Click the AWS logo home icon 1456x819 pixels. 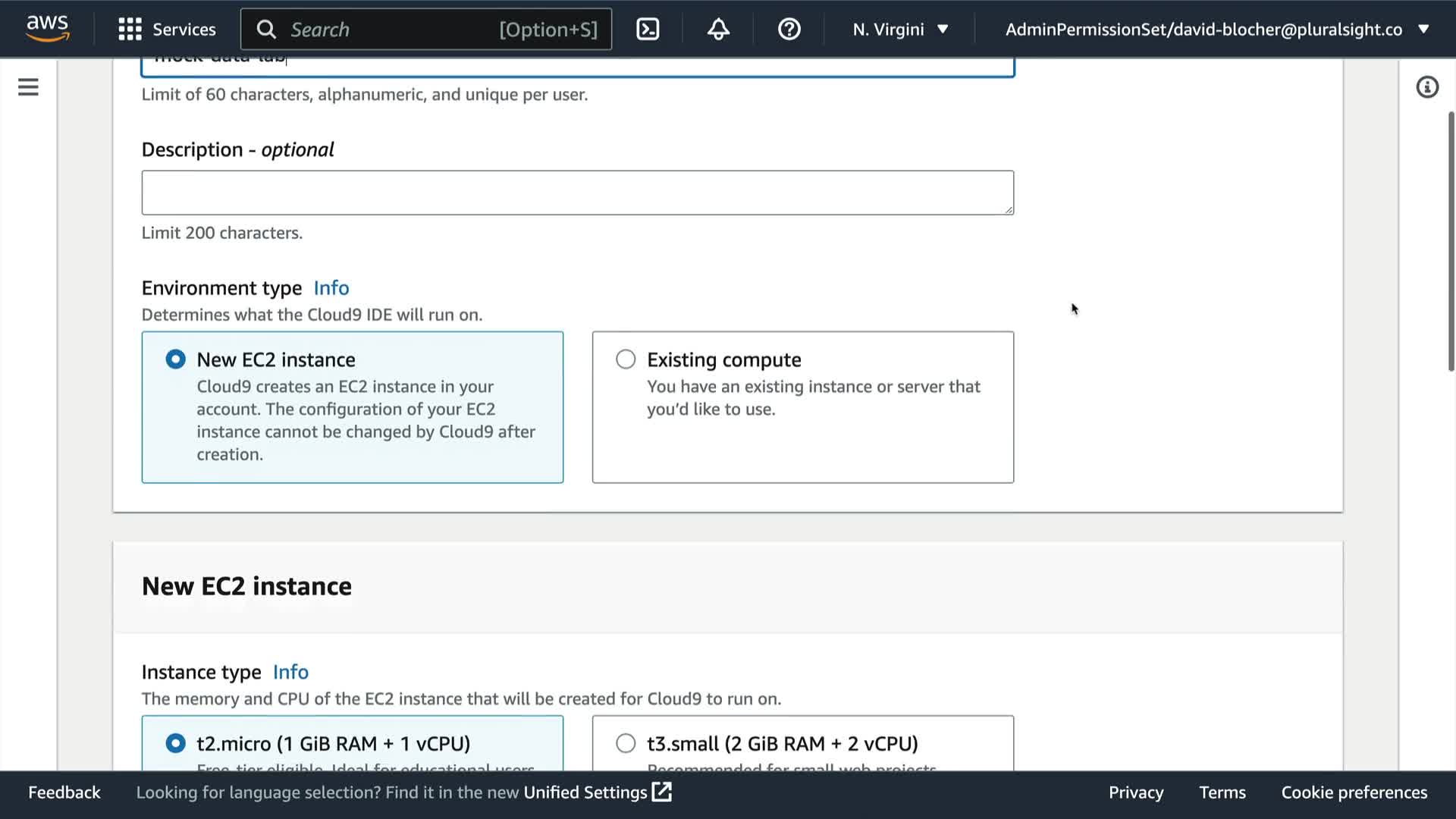(x=47, y=29)
